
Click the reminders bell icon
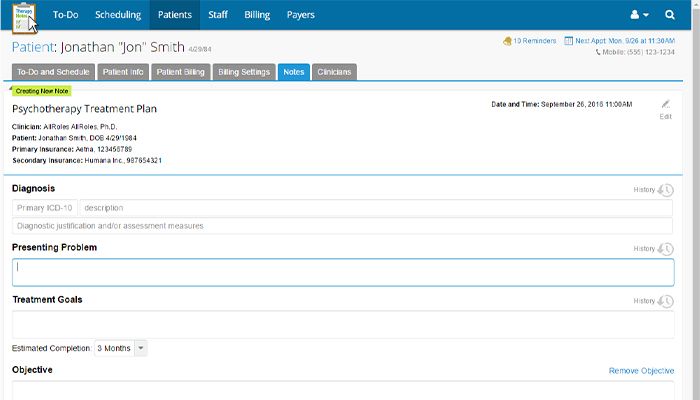[507, 41]
